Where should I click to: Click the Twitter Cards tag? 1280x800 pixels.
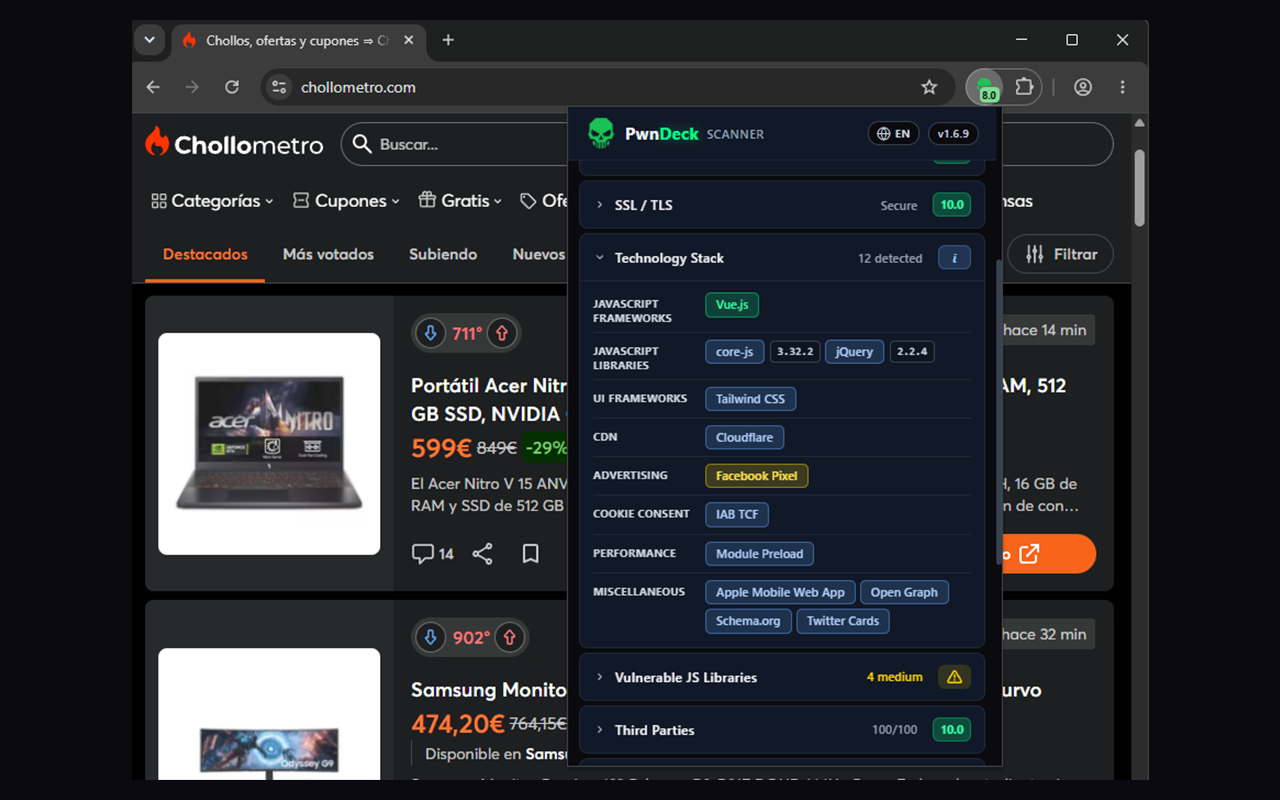click(843, 621)
